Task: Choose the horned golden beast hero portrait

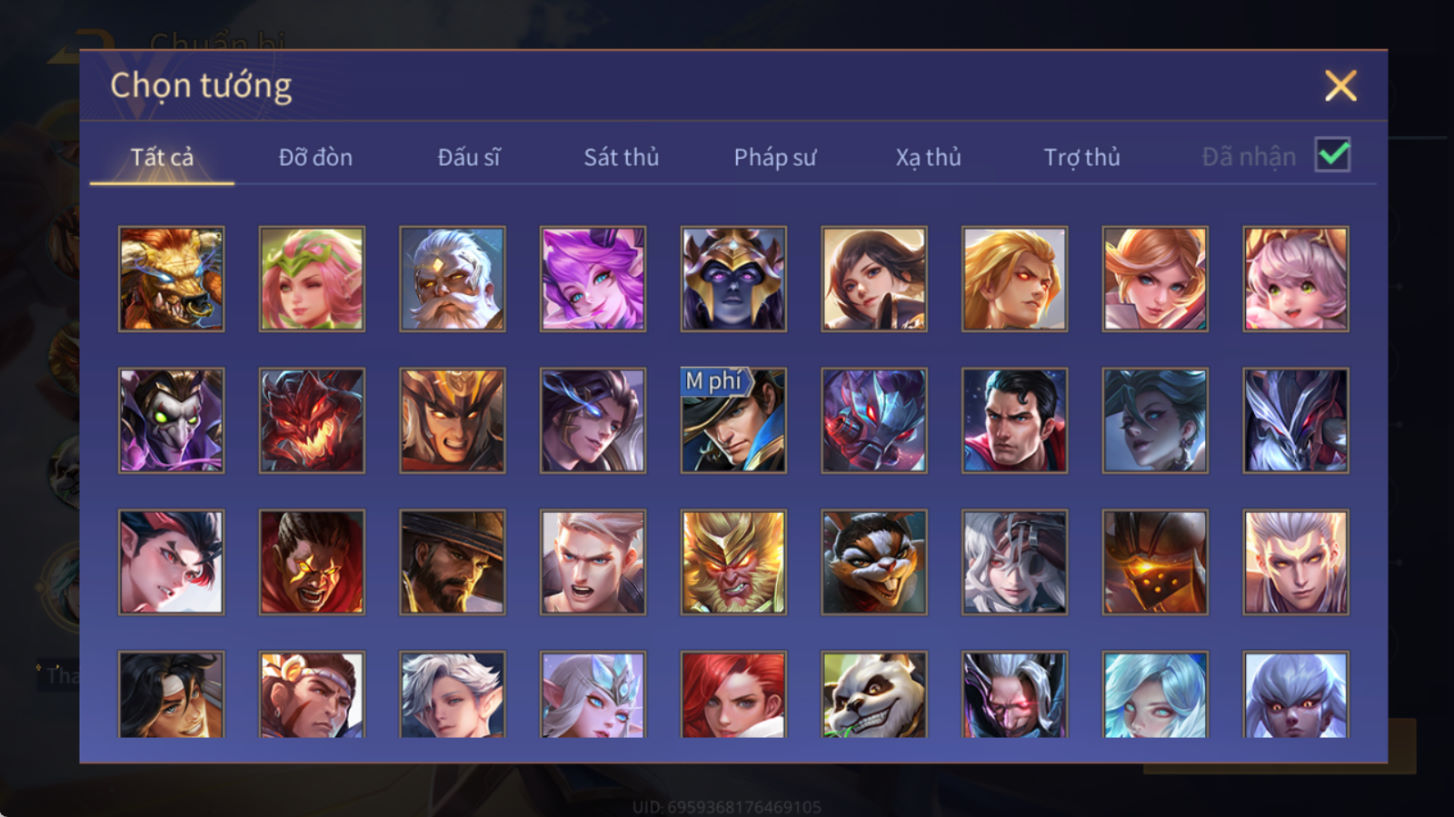Action: pyautogui.click(x=171, y=278)
